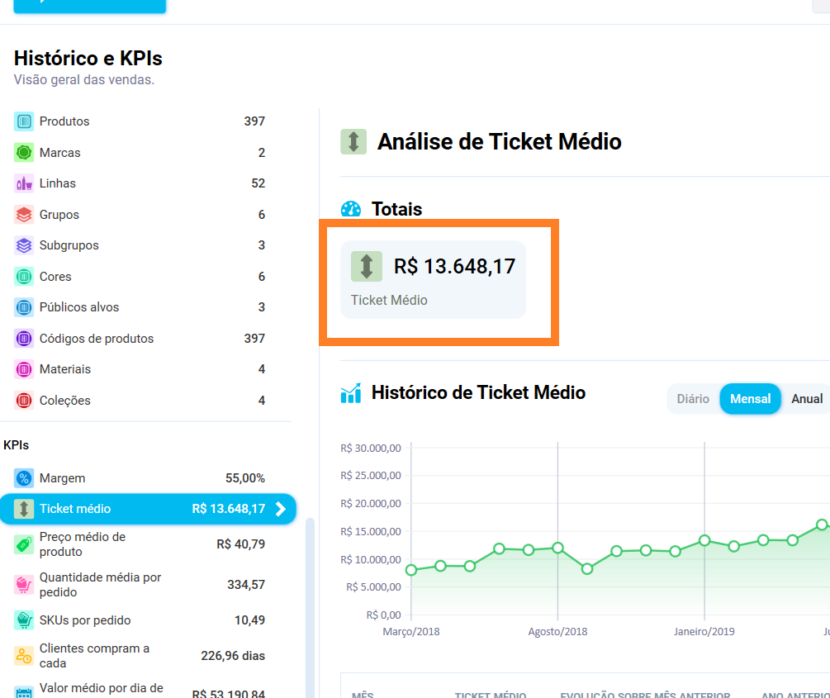Click the Coleções icon
Image resolution: width=830 pixels, height=698 pixels.
pyautogui.click(x=22, y=400)
